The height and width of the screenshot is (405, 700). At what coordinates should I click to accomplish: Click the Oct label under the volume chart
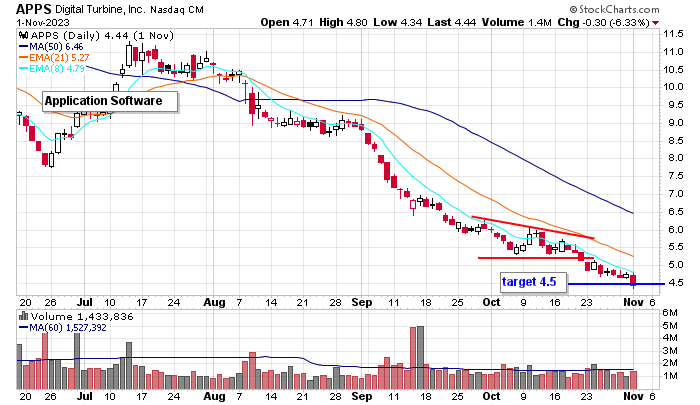pyautogui.click(x=492, y=396)
